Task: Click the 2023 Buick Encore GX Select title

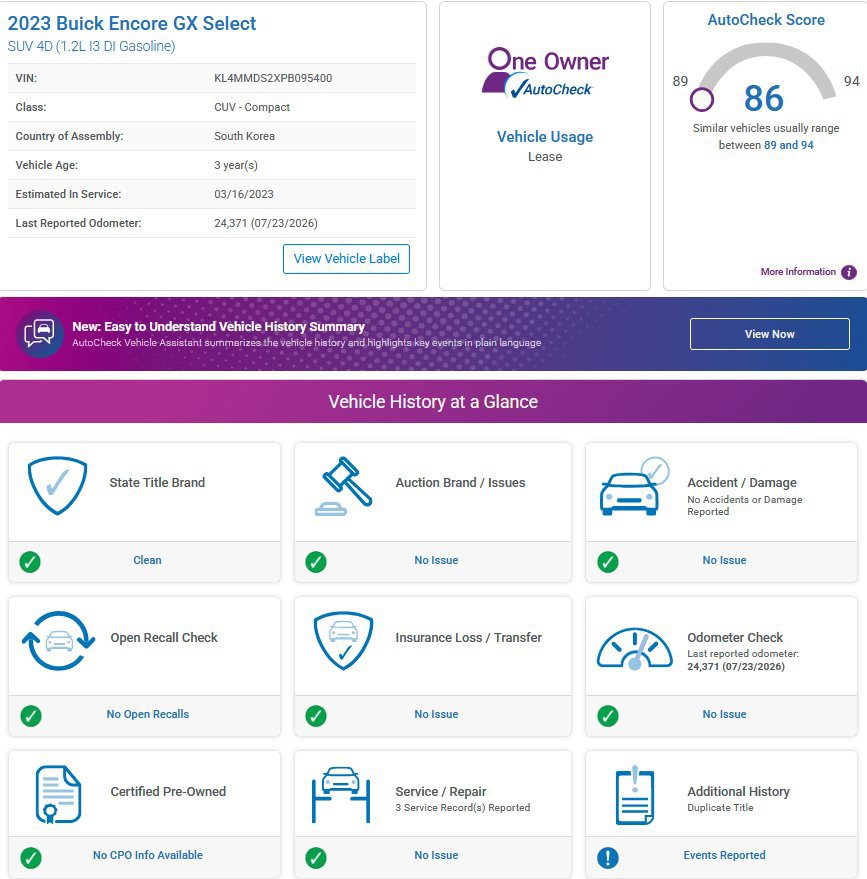Action: pyautogui.click(x=132, y=24)
